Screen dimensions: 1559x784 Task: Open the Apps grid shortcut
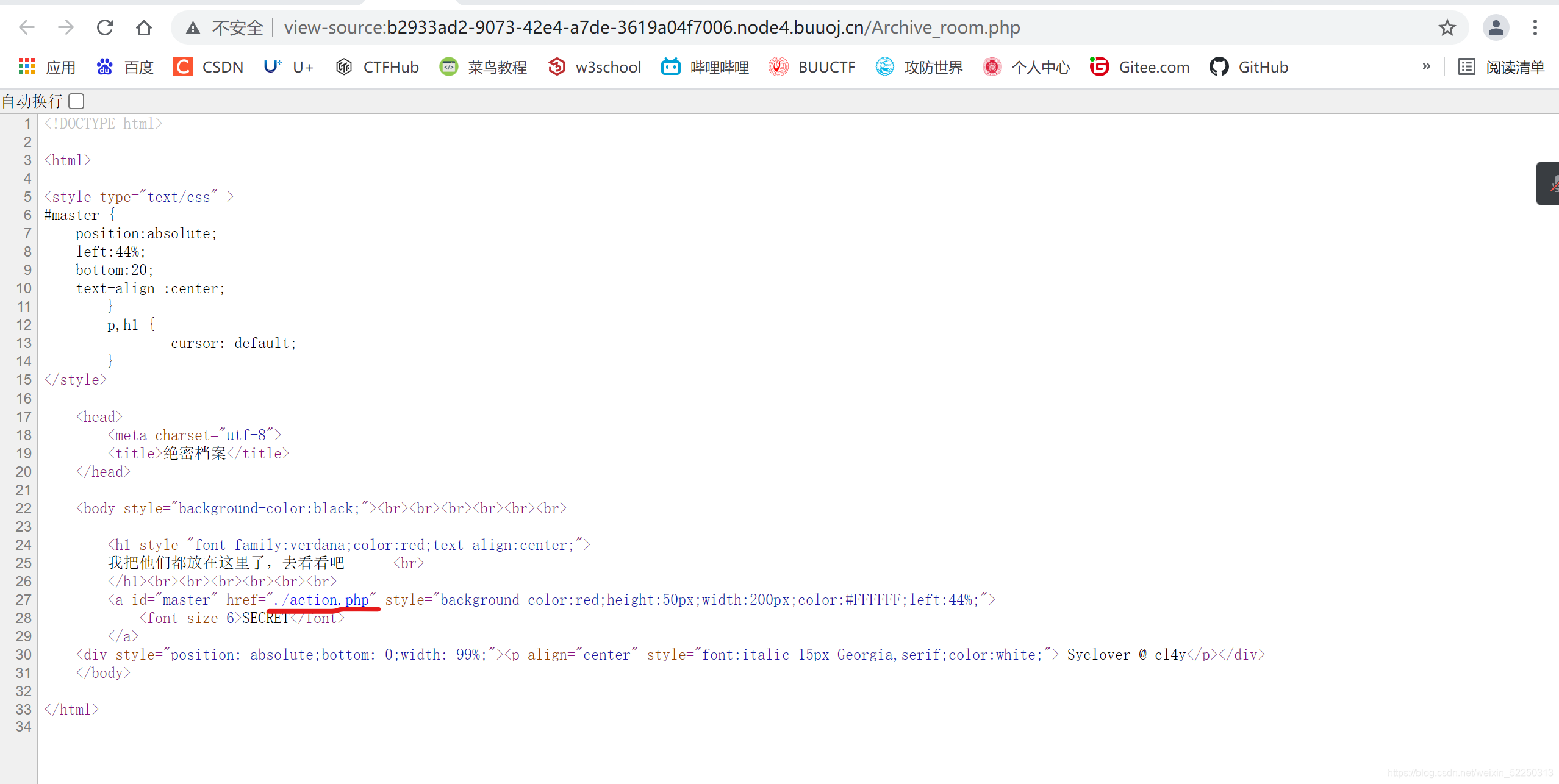[47, 67]
